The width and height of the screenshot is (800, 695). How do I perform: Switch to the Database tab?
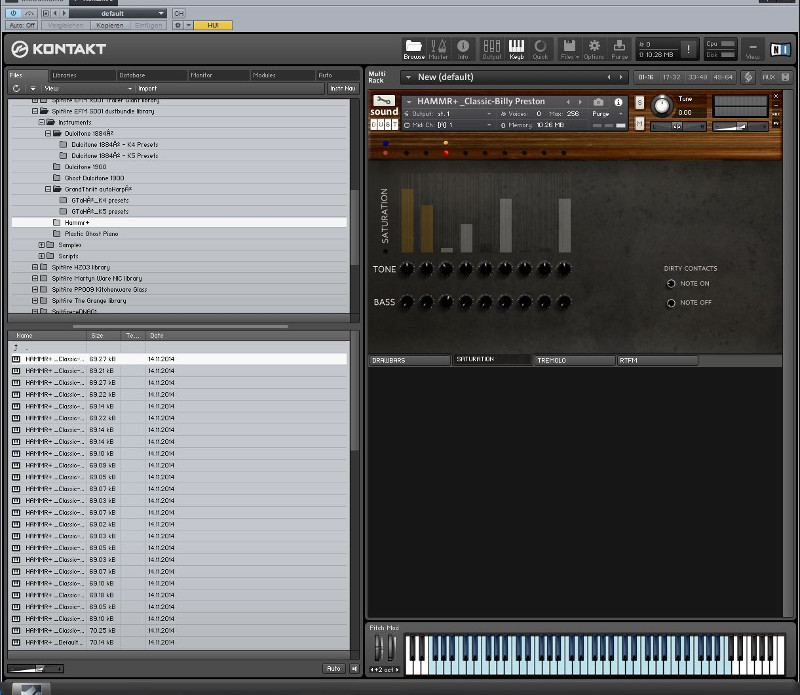pos(152,75)
